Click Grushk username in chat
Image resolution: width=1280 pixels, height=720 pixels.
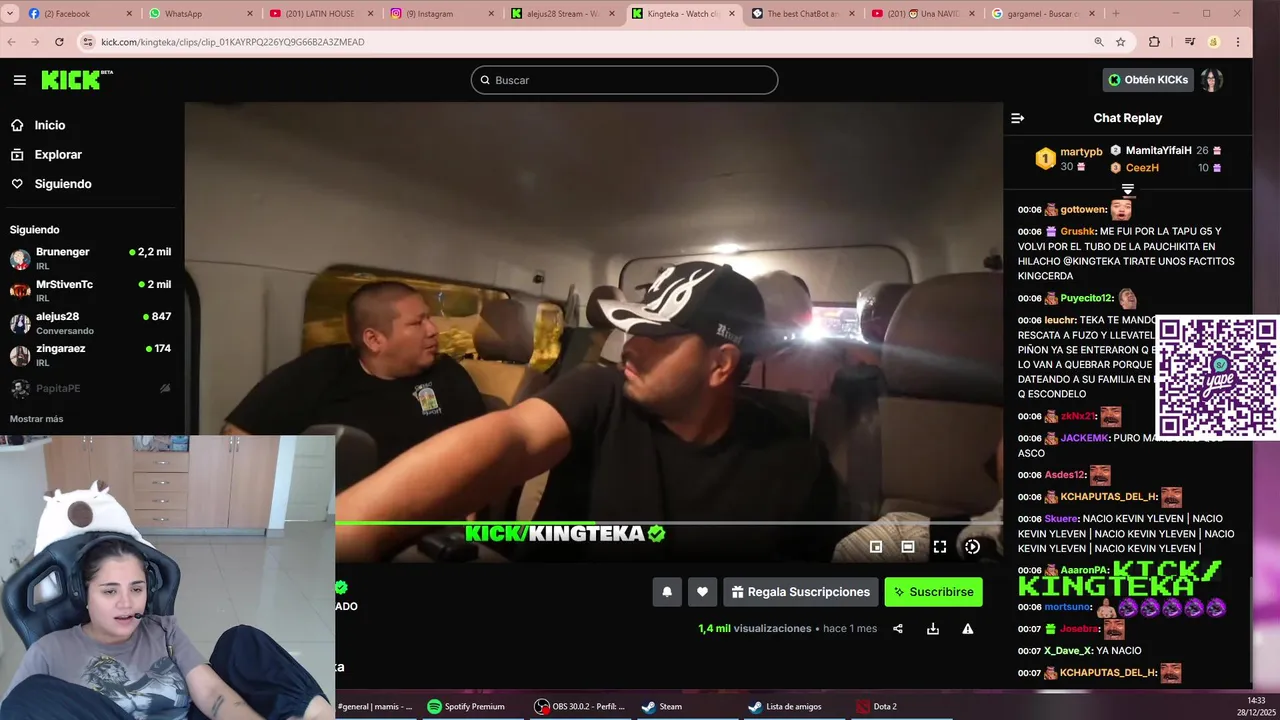1078,231
